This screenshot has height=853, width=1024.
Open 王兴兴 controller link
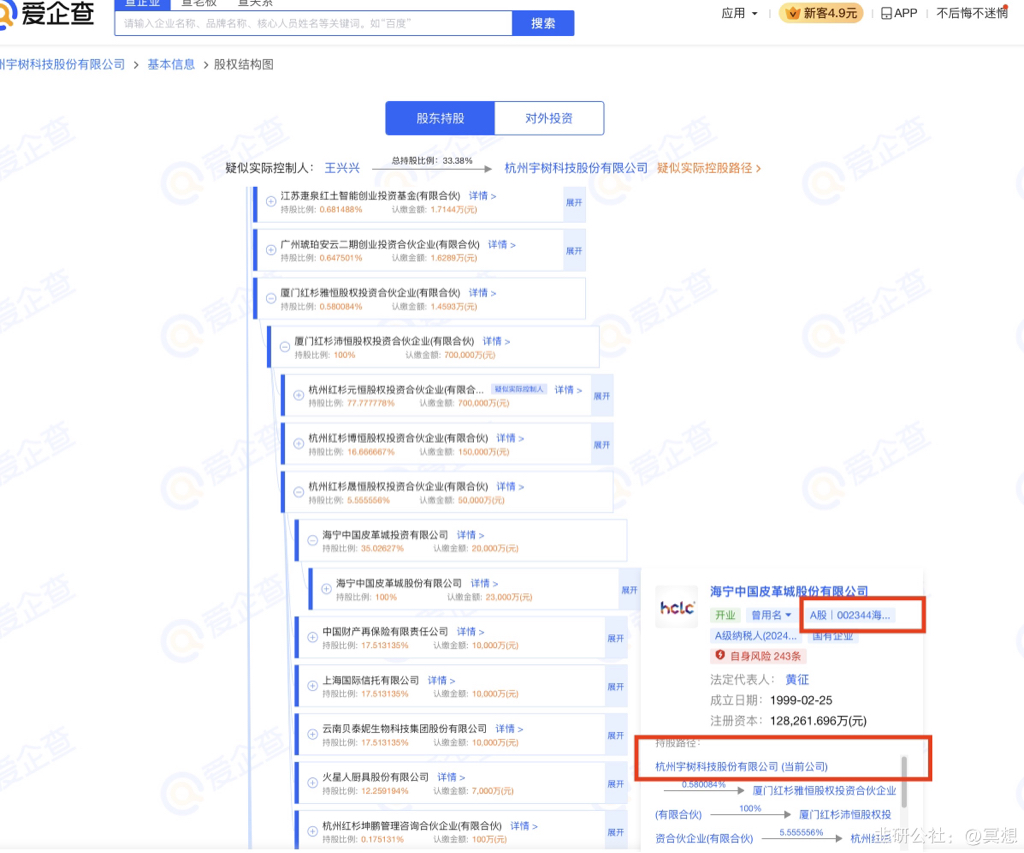[342, 168]
